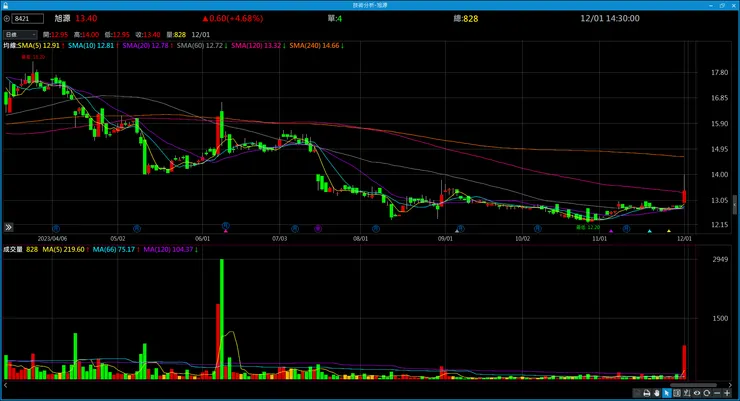
Task: Click the timestamp 12/01 14:30:00
Action: pos(610,18)
